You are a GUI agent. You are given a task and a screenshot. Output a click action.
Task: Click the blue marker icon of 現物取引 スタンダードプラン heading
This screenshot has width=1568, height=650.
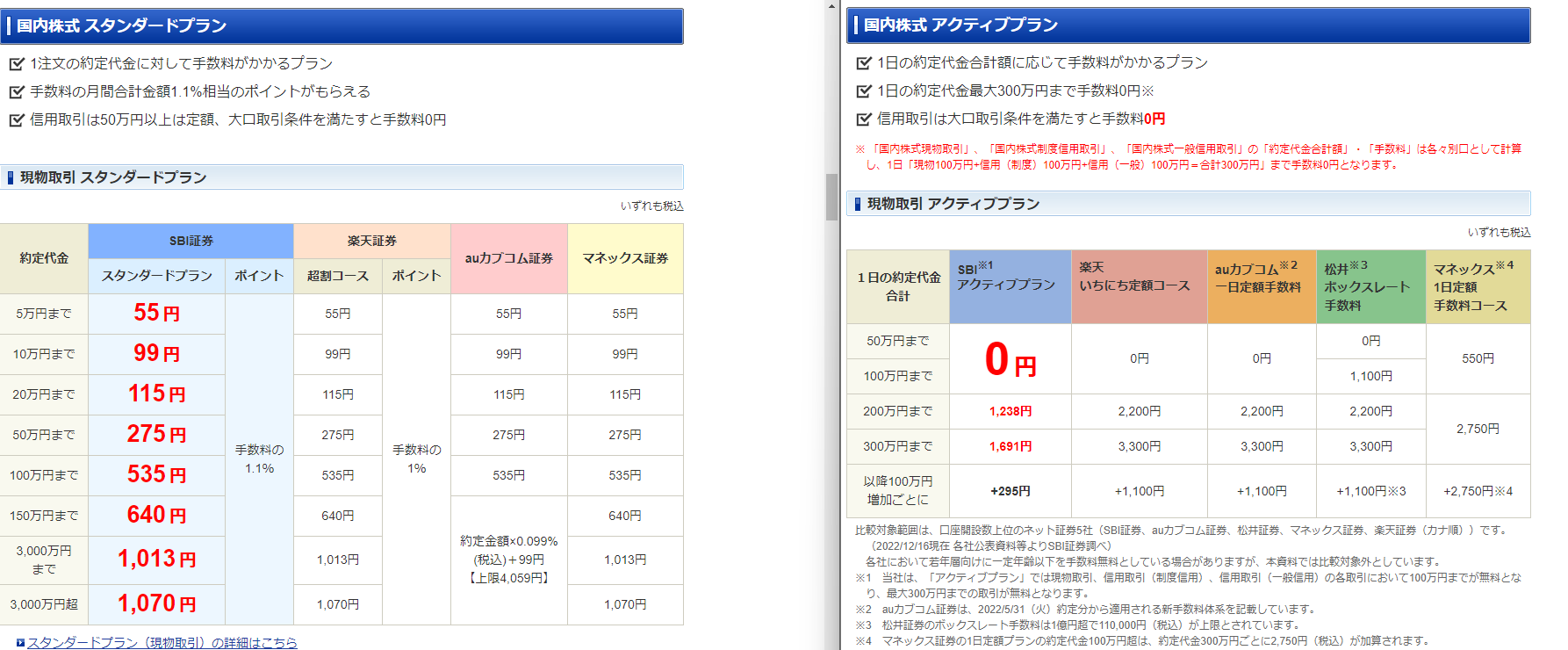pos(11,177)
